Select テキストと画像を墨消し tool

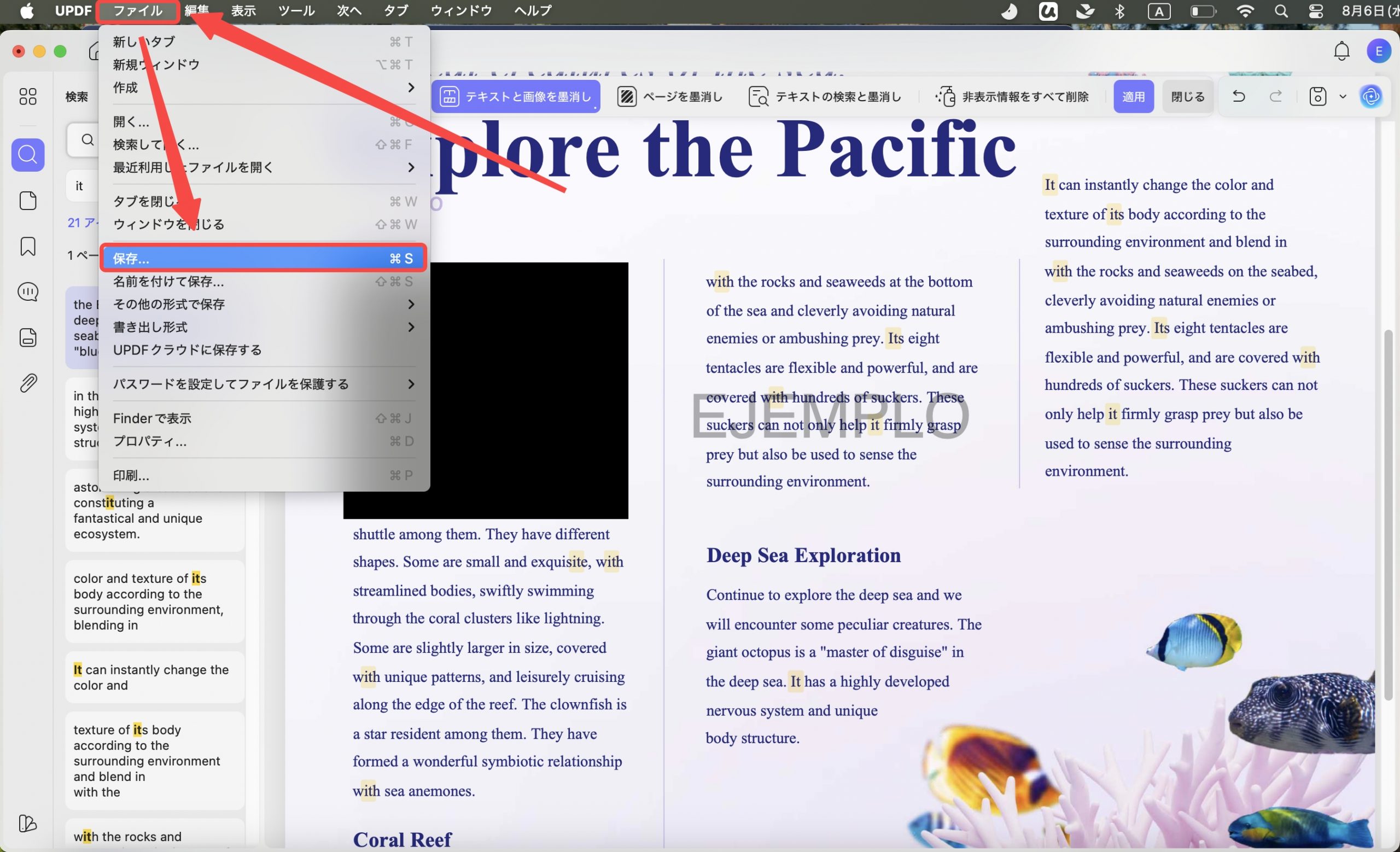(x=515, y=97)
